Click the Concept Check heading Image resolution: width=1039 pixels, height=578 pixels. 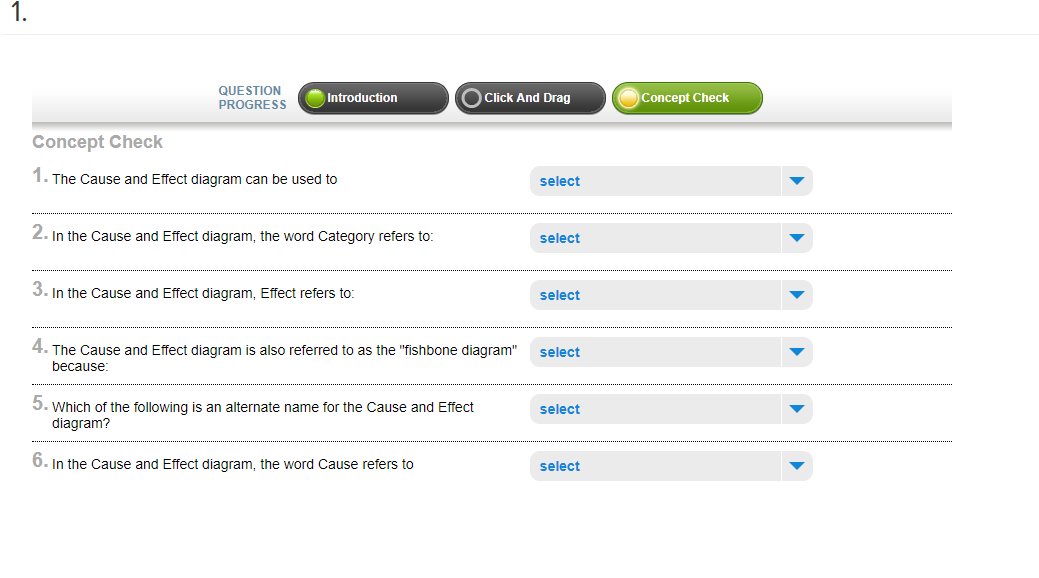[97, 142]
